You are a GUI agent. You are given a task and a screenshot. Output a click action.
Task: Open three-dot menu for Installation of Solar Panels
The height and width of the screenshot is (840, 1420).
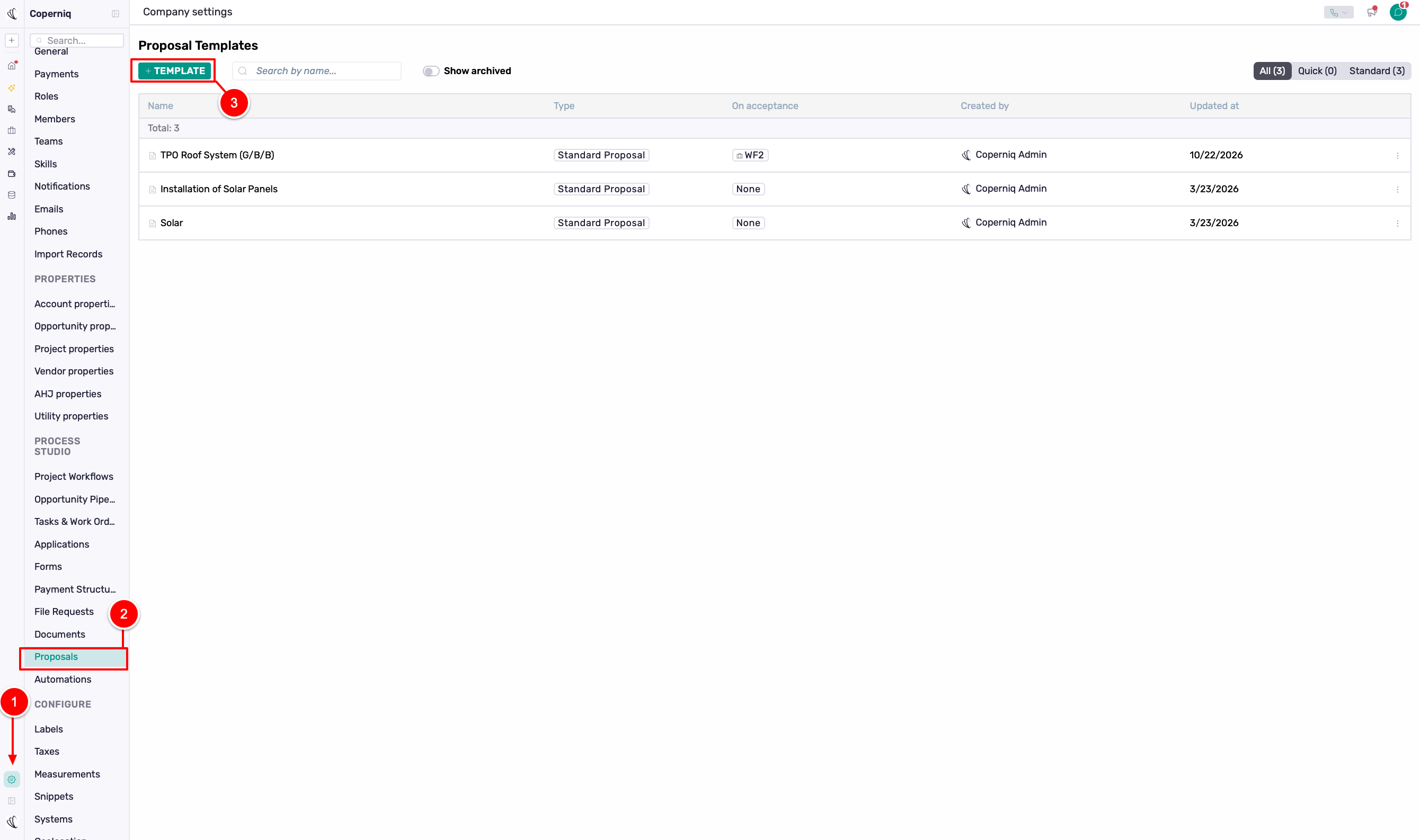[1397, 189]
